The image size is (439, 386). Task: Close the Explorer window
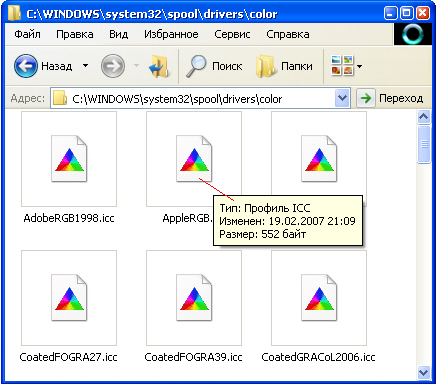click(x=423, y=13)
